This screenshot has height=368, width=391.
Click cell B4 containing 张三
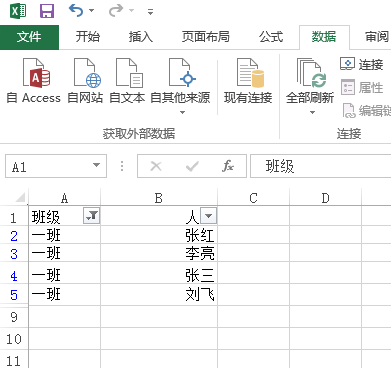tap(159, 273)
